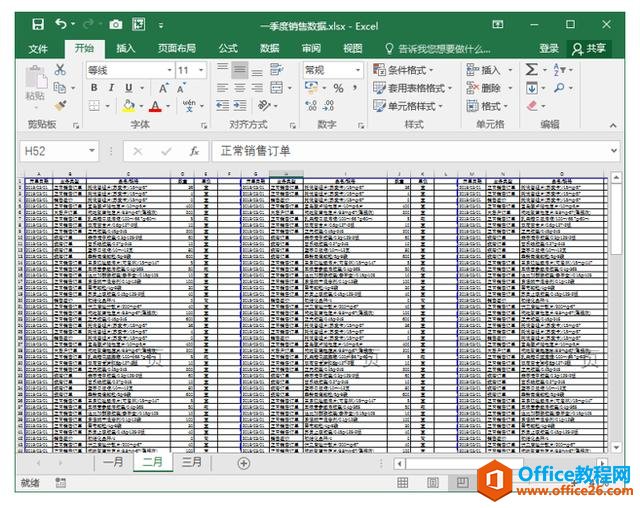Screen dimensions: 640x508
Task: Open the Fill down icon
Action: point(531,88)
